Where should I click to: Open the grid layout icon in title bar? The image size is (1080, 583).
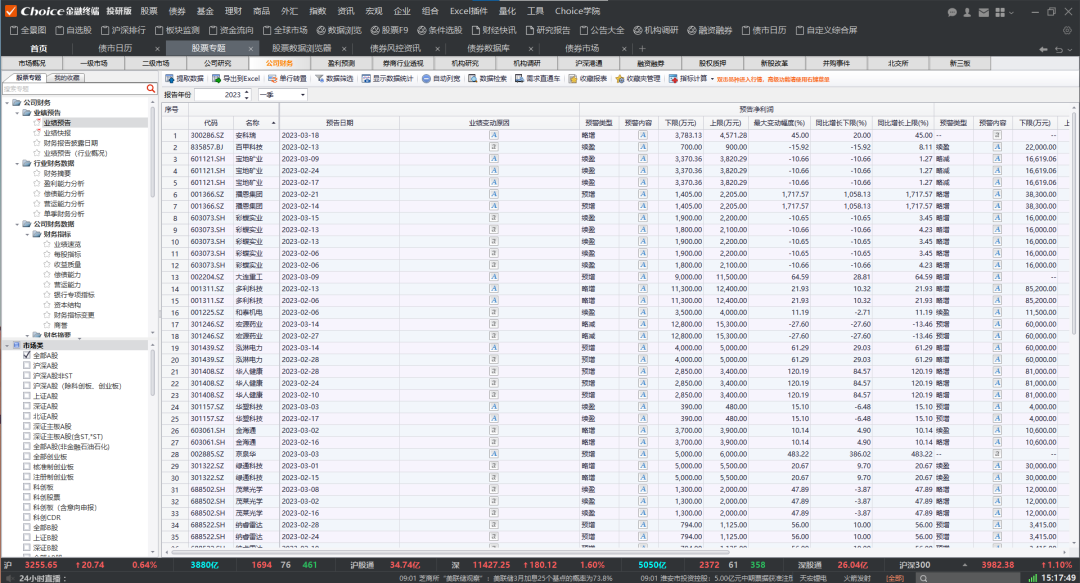coord(1000,12)
